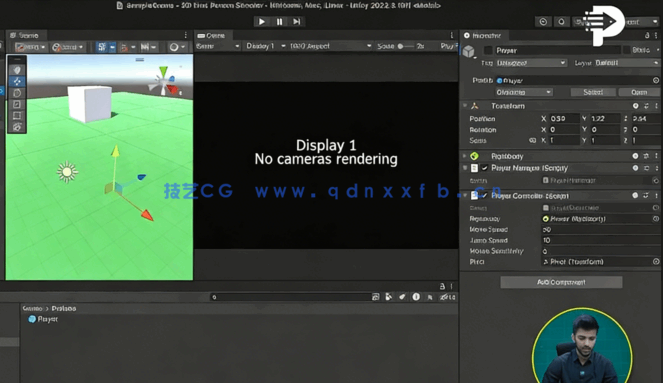This screenshot has width=663, height=383.
Task: Open Player Manager script preset icon
Action: (646, 168)
